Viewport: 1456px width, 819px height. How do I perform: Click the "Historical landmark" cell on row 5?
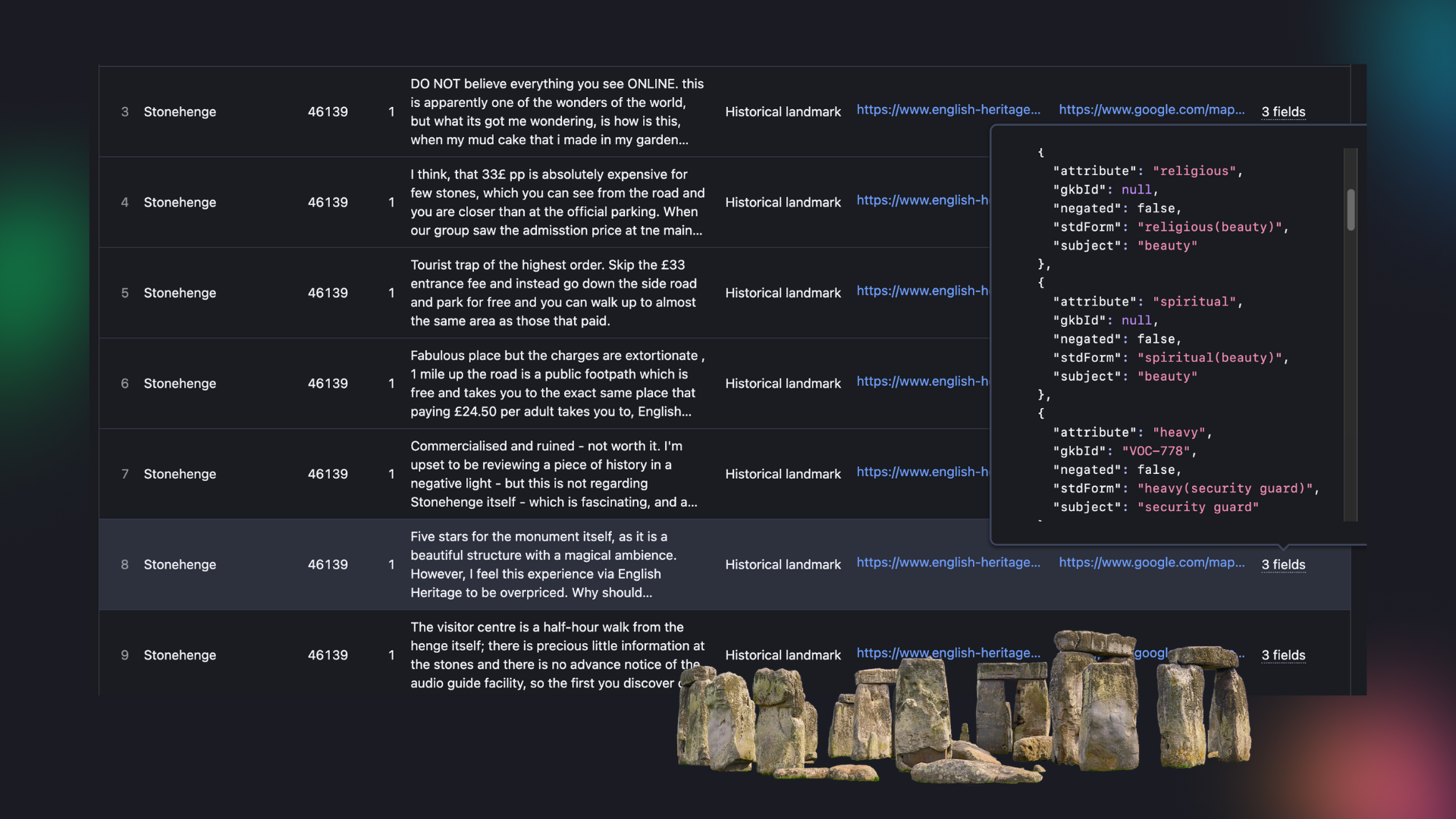[783, 293]
